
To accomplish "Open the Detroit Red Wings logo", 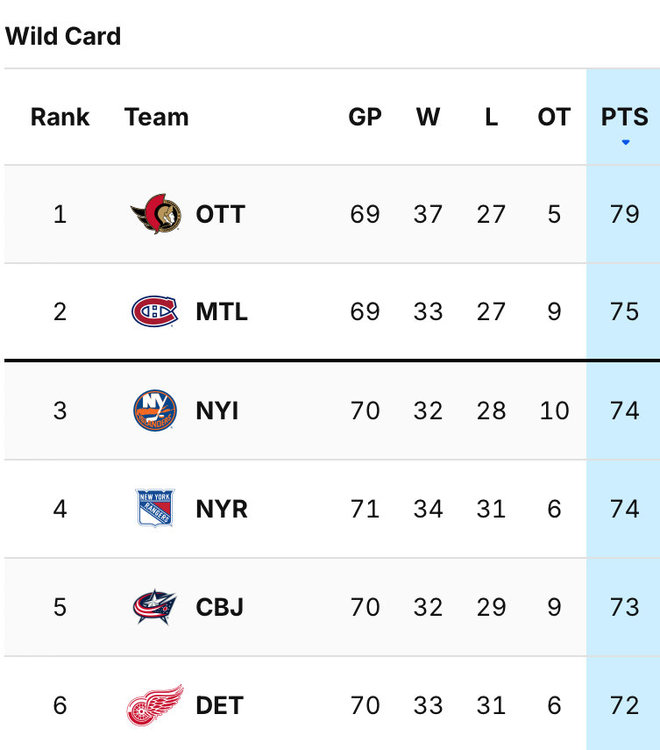I will tap(154, 706).
